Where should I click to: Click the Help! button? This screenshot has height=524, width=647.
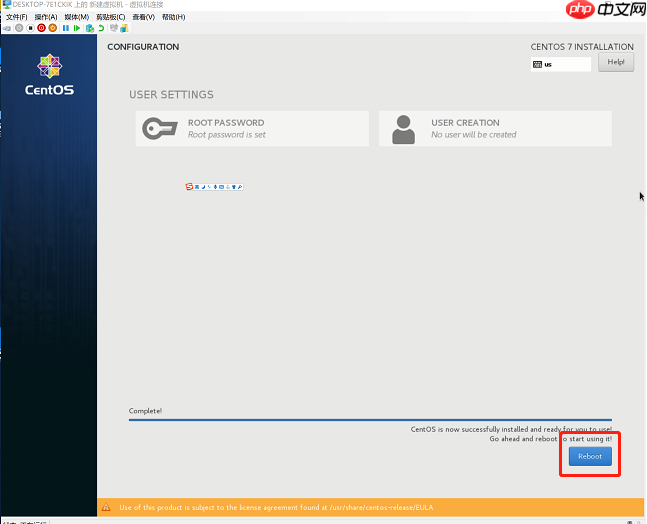coord(616,62)
